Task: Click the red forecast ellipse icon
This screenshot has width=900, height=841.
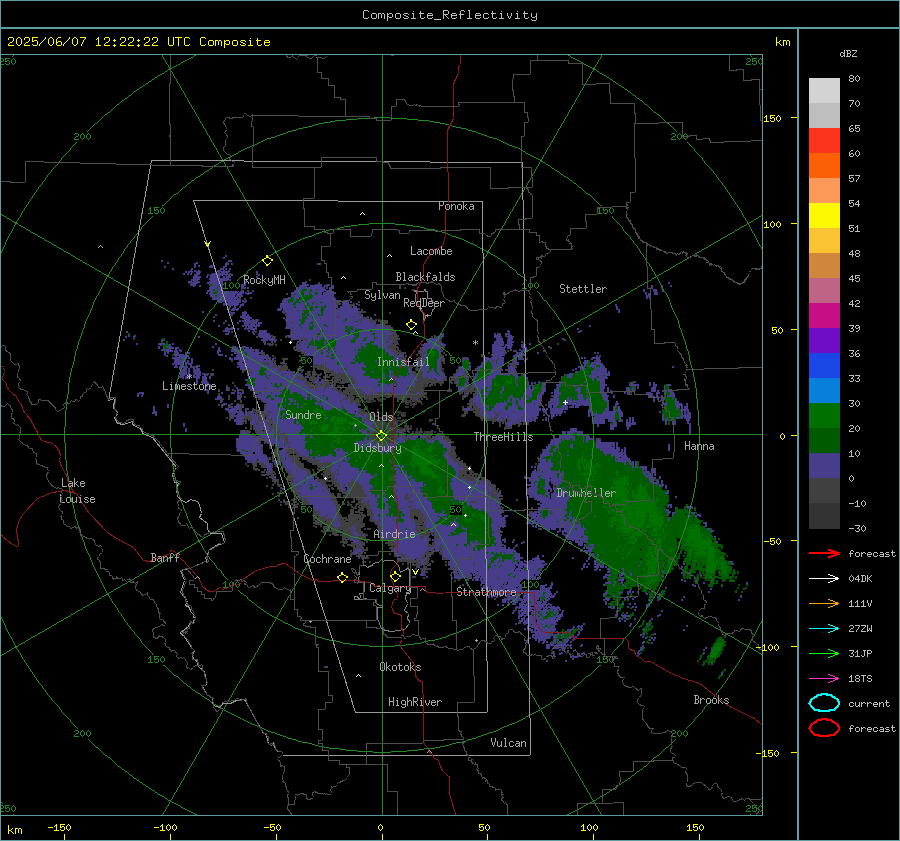Action: point(825,728)
